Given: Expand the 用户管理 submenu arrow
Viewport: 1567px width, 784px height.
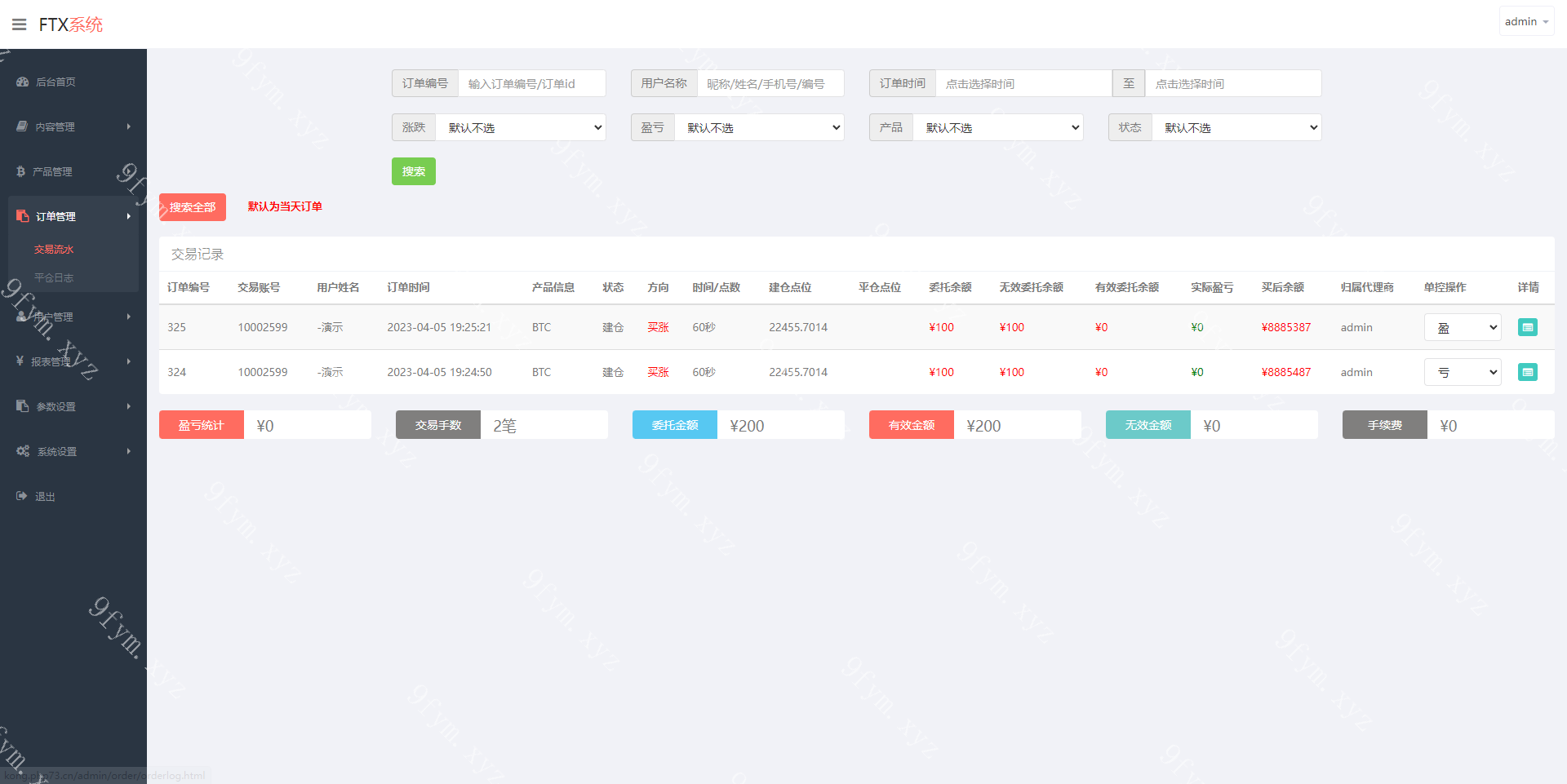Looking at the screenshot, I should pyautogui.click(x=129, y=317).
